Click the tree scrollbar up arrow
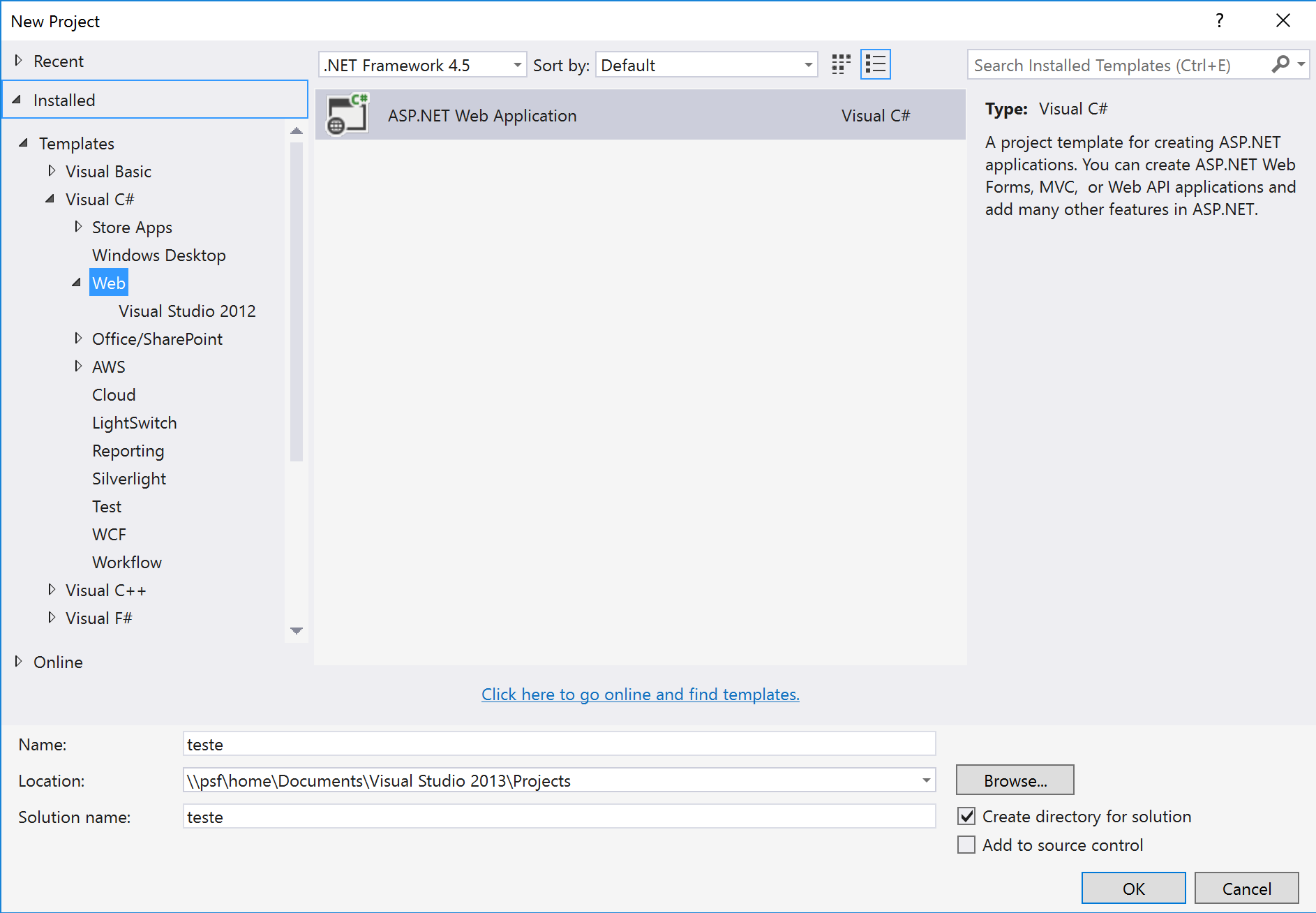The width and height of the screenshot is (1316, 913). 297,131
